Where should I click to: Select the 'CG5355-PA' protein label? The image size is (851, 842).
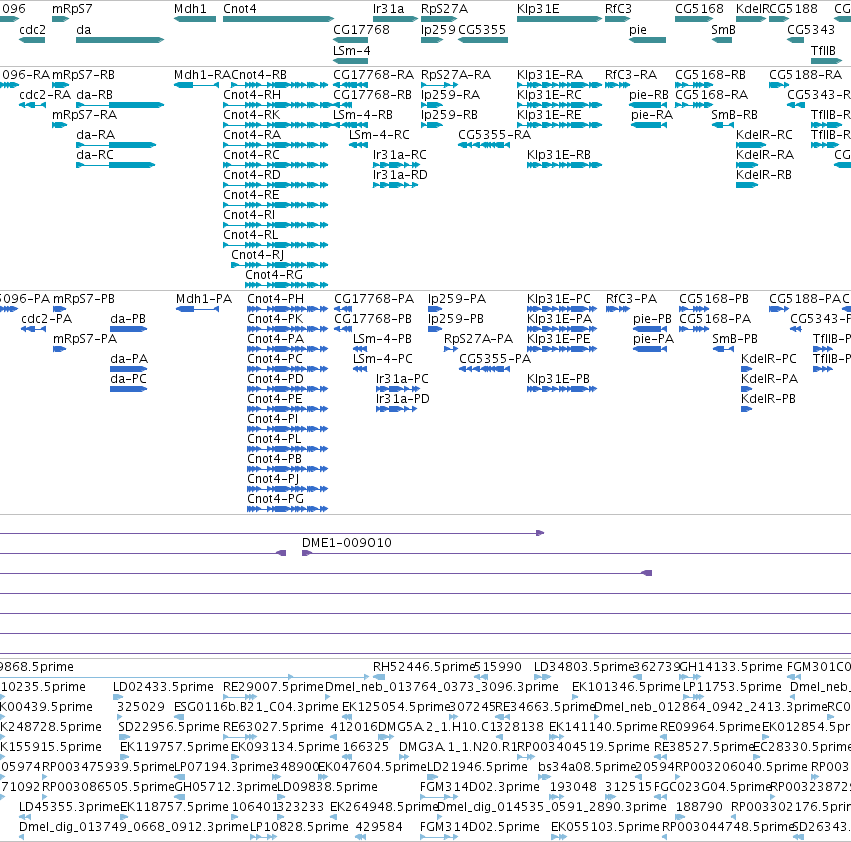click(495, 359)
